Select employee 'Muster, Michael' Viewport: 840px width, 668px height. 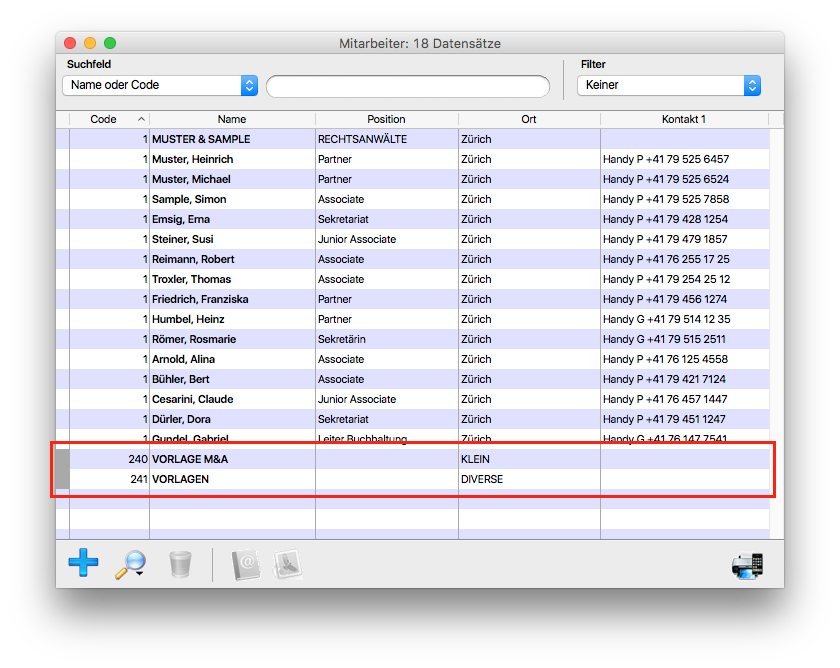click(413, 179)
